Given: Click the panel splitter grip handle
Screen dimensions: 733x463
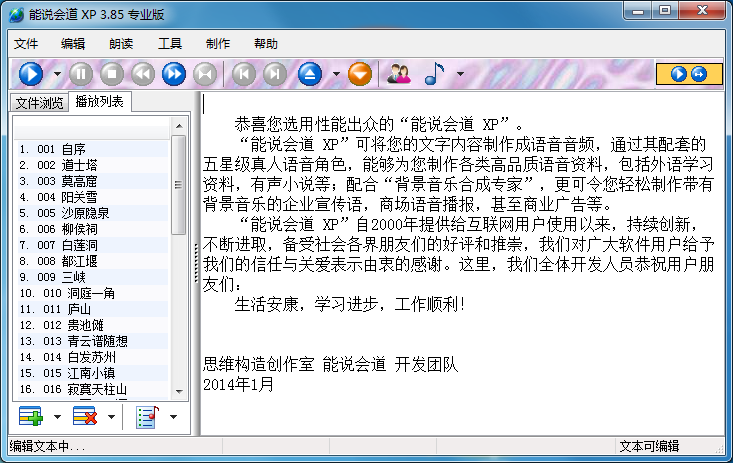Looking at the screenshot, I should click(196, 263).
